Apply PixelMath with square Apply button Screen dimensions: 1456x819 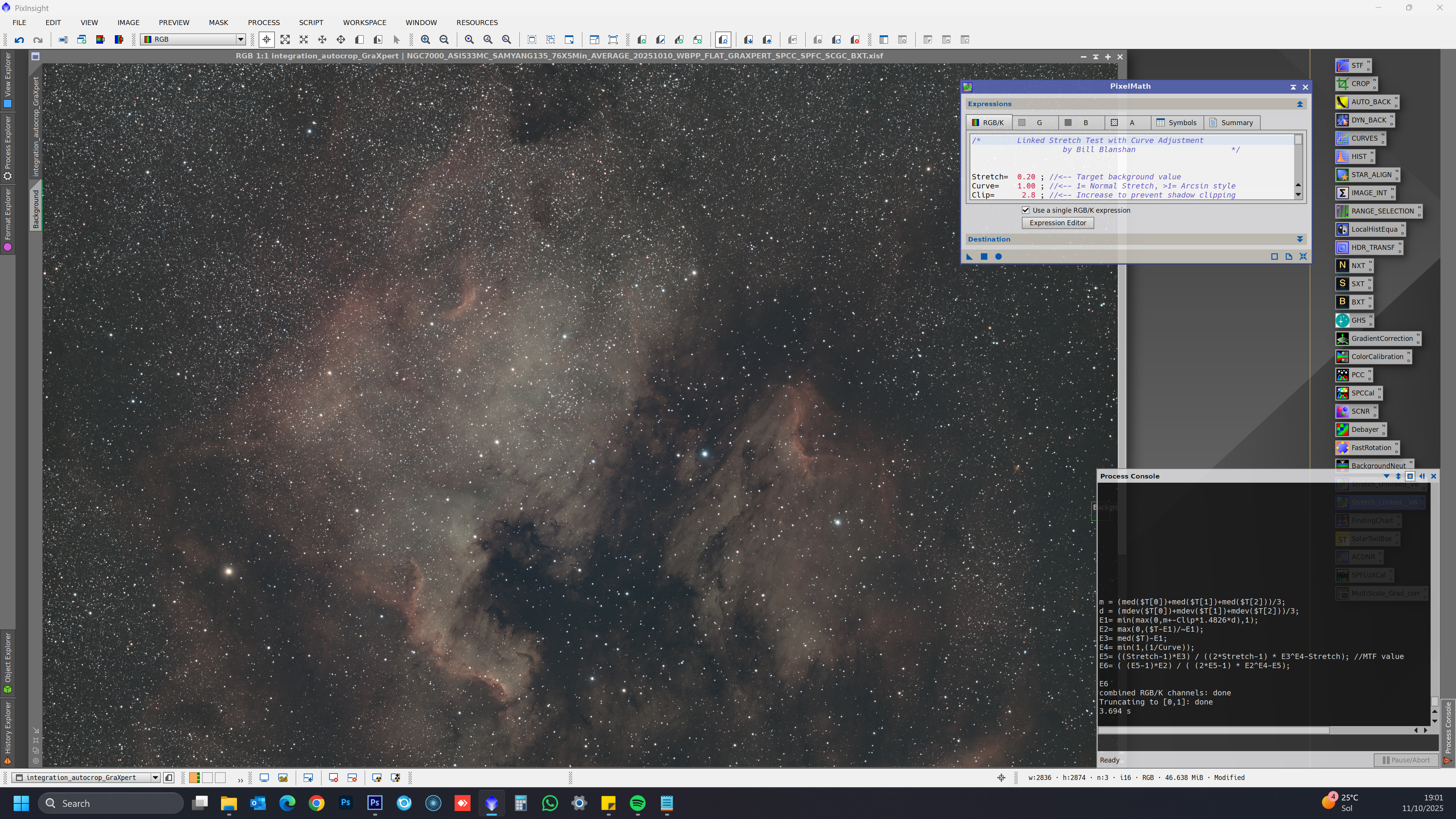click(x=984, y=257)
